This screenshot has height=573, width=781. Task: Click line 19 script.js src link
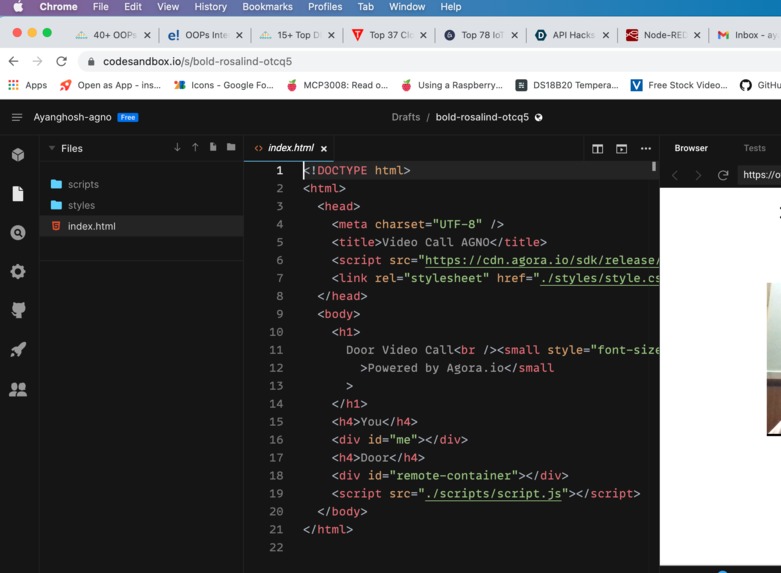(x=493, y=494)
